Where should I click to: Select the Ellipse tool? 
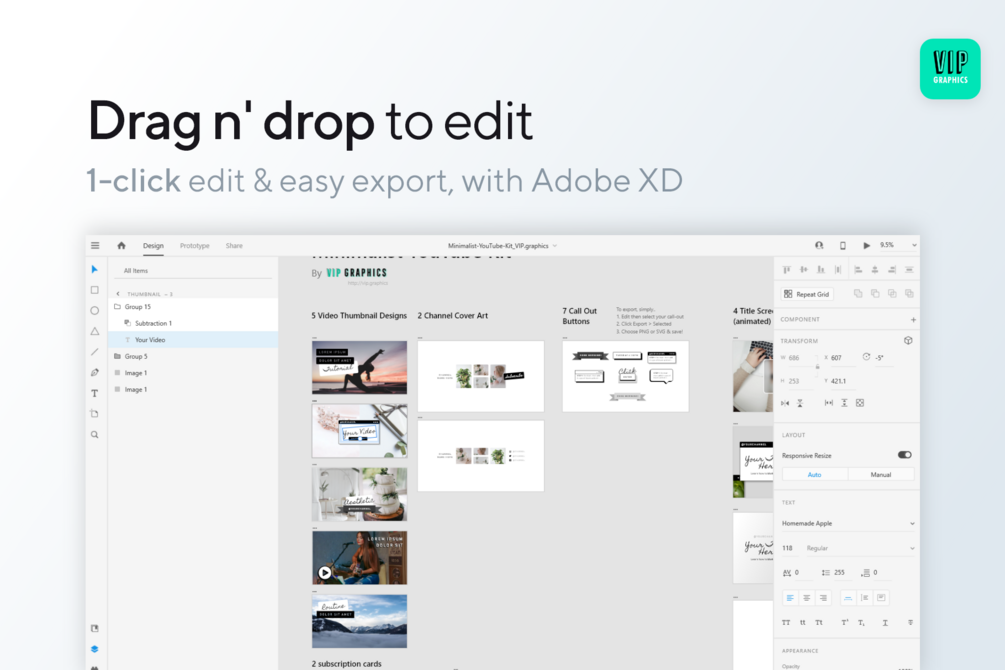click(x=95, y=310)
